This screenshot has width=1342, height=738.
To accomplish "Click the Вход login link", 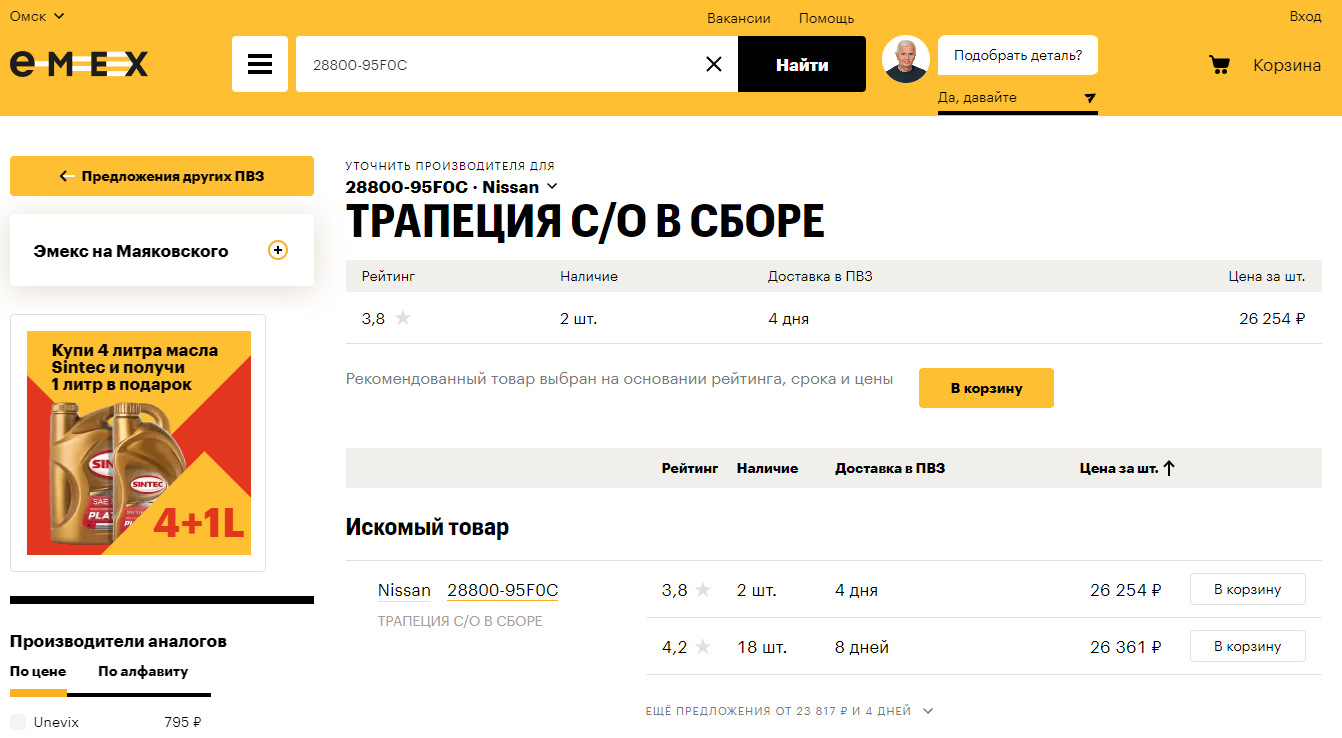I will tap(1305, 16).
